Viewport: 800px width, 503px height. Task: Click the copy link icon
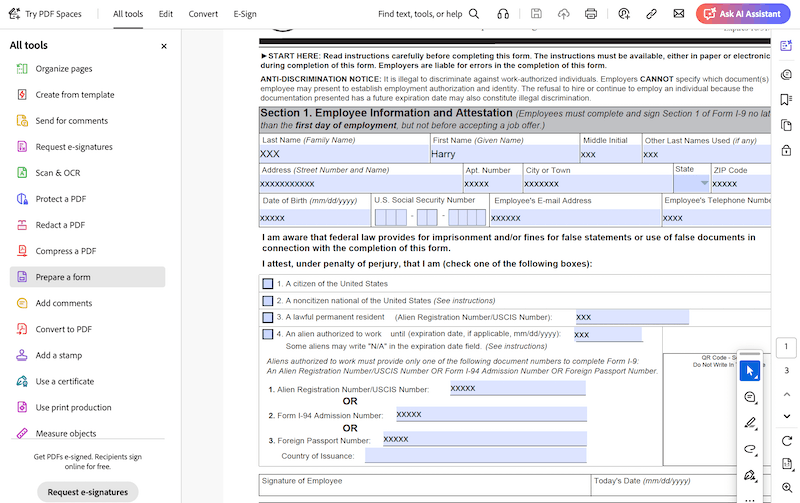tap(651, 14)
